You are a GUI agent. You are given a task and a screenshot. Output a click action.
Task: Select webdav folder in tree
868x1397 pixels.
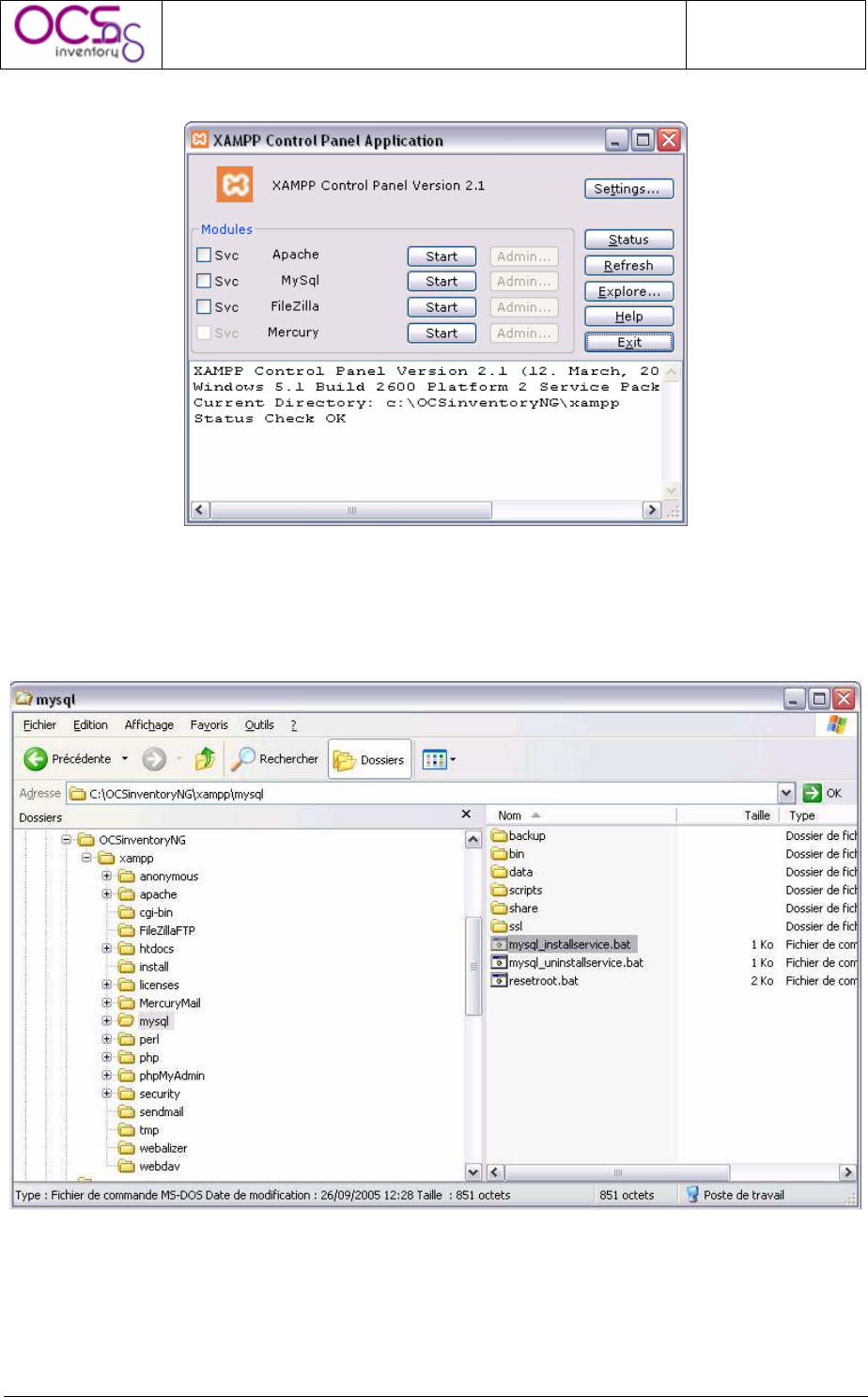pyautogui.click(x=149, y=1166)
